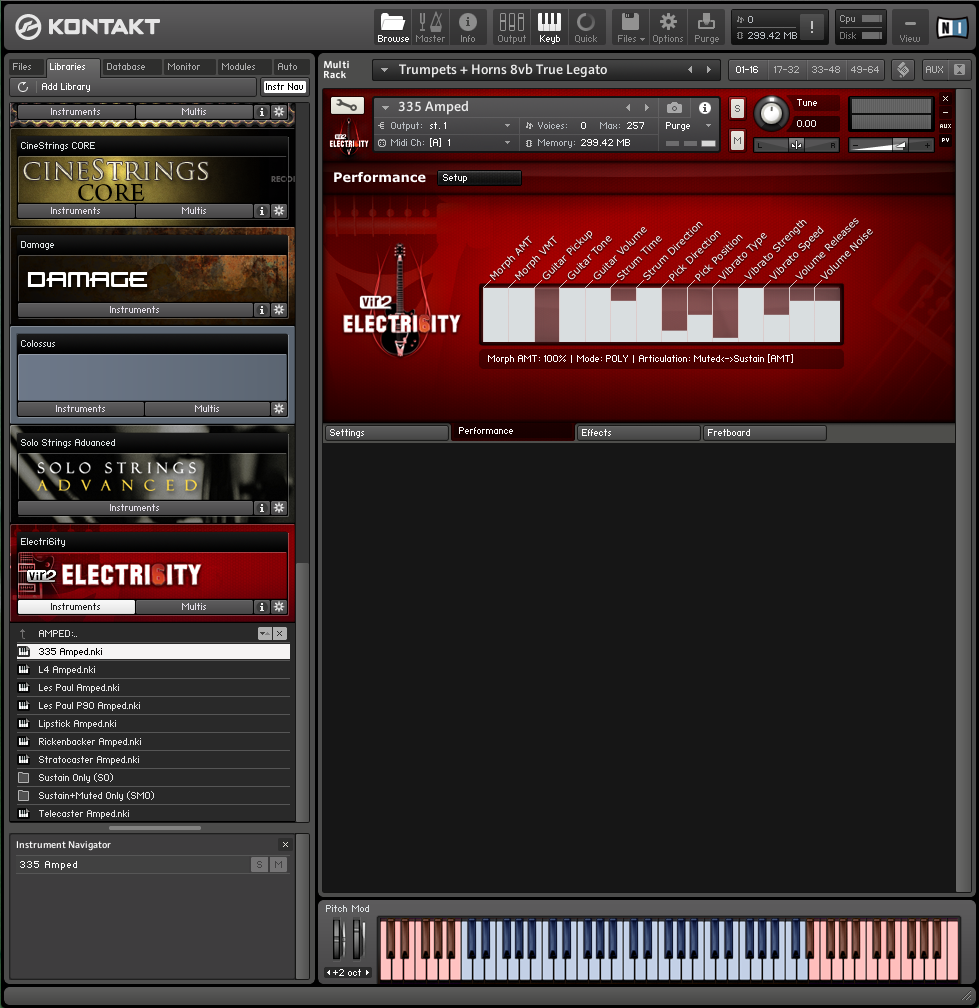Viewport: 979px width, 1008px height.
Task: Click the refresh libraries icon
Action: coord(23,87)
